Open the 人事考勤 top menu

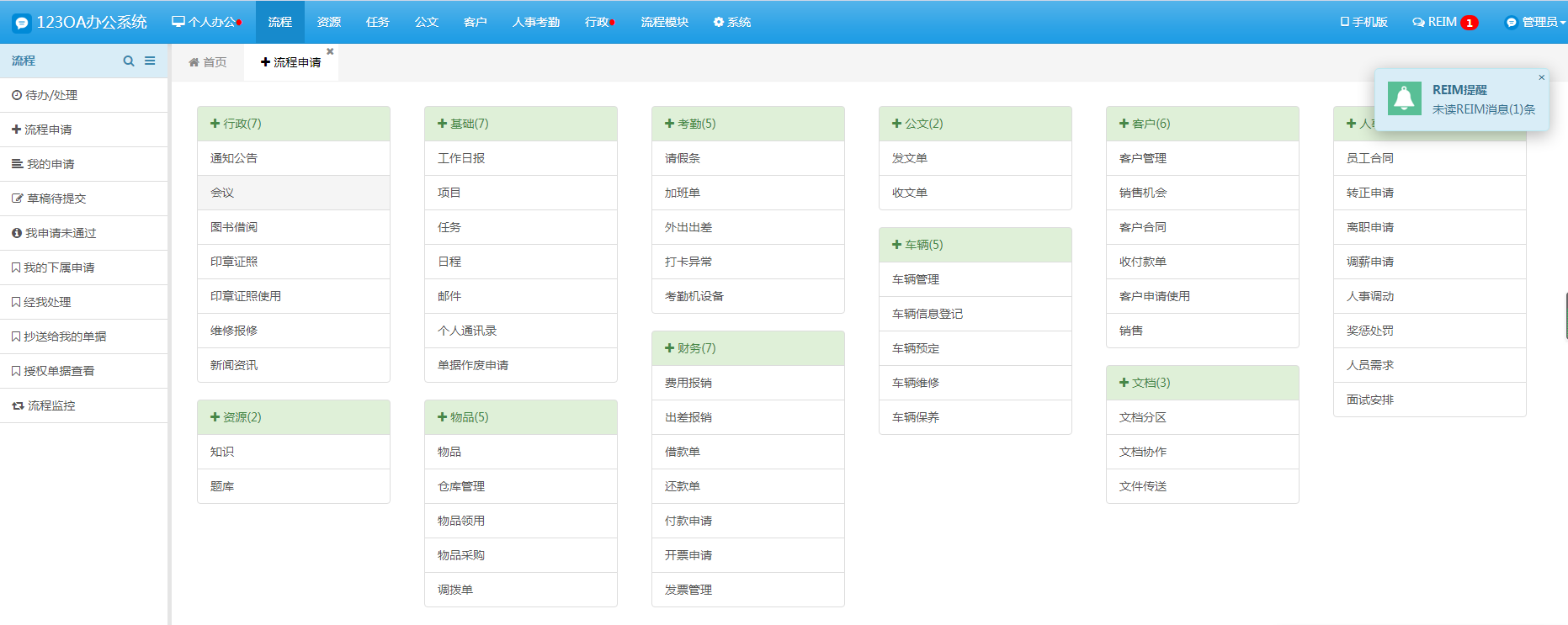[535, 22]
